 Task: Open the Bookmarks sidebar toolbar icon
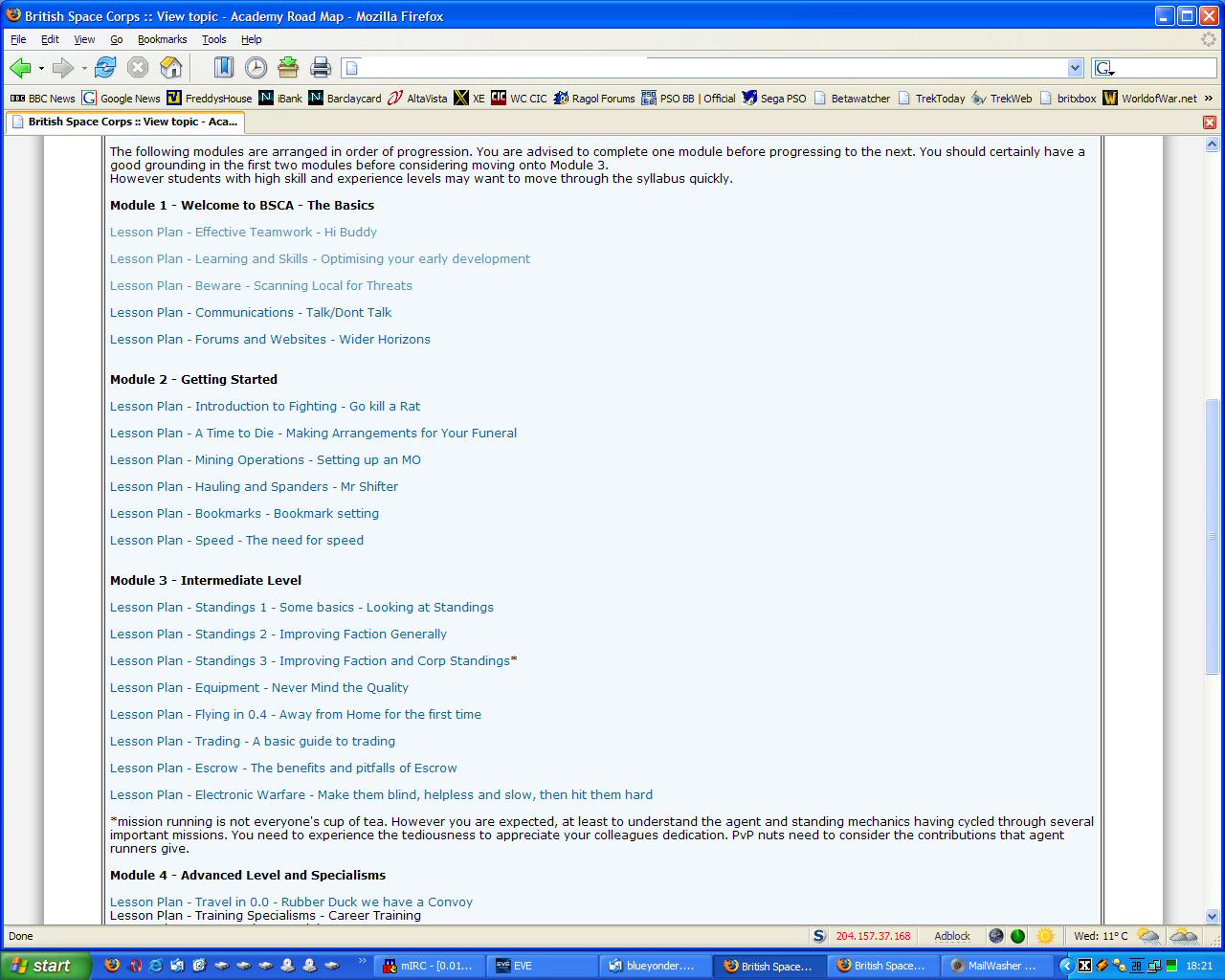point(223,67)
